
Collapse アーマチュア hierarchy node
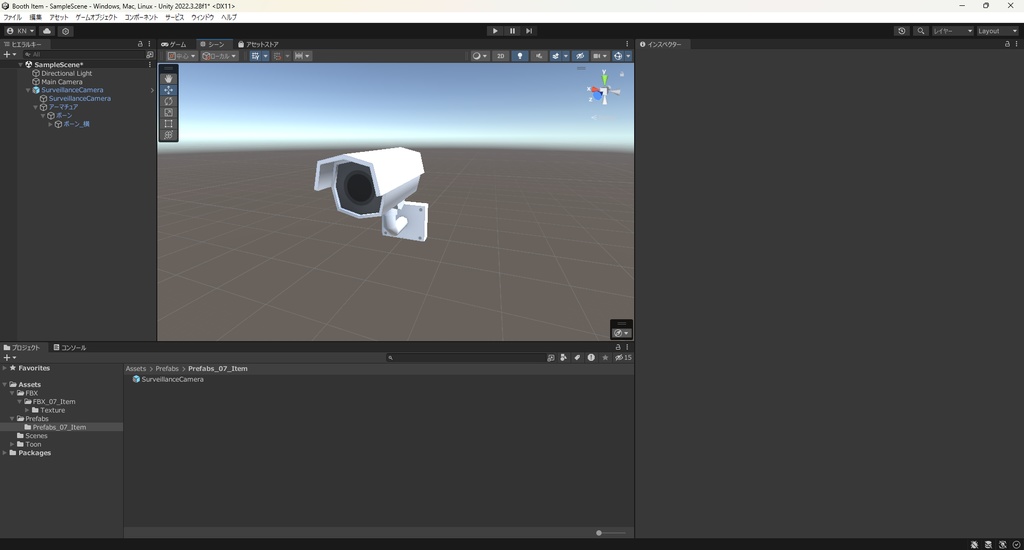click(35, 107)
